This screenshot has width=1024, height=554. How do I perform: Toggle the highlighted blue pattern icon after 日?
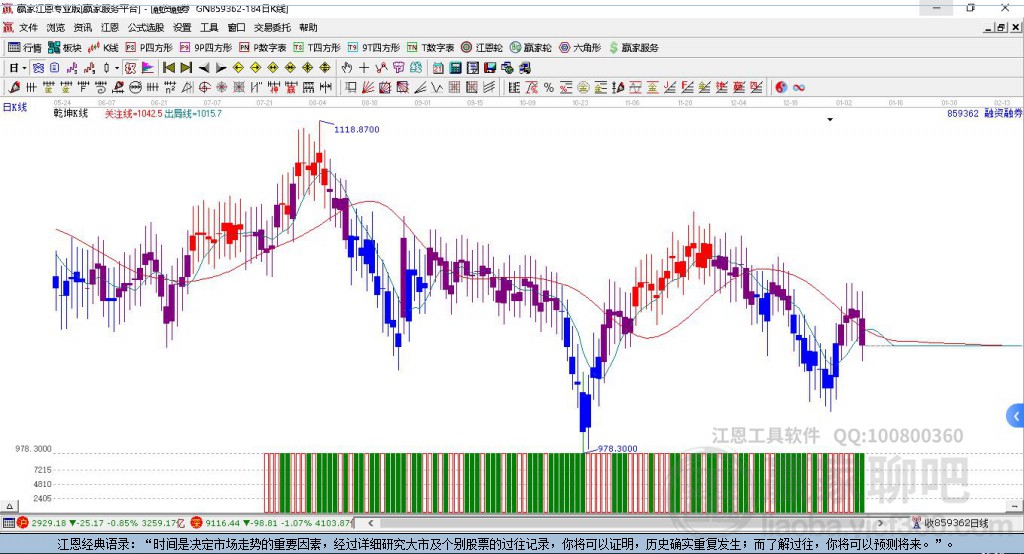click(38, 67)
